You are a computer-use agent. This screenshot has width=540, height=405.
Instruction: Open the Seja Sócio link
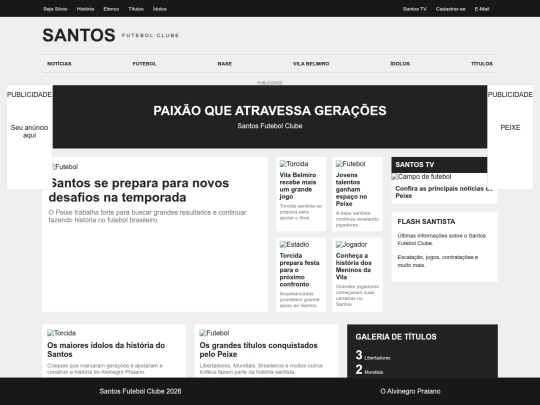55,9
